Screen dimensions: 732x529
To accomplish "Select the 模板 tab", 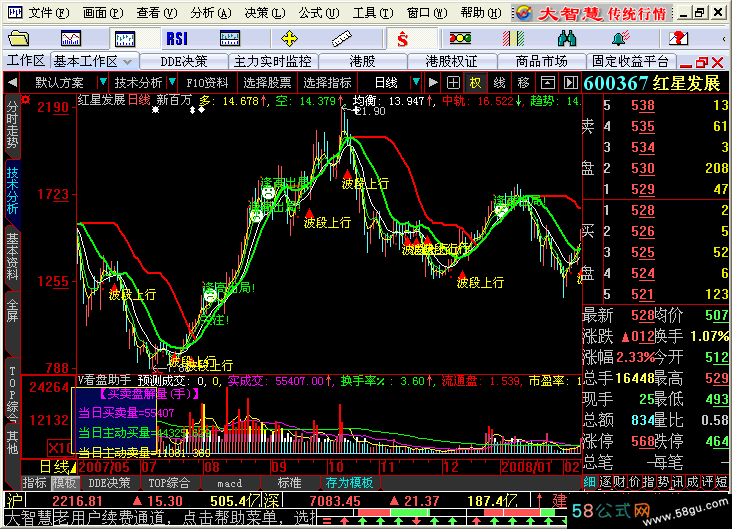I will click(x=64, y=483).
